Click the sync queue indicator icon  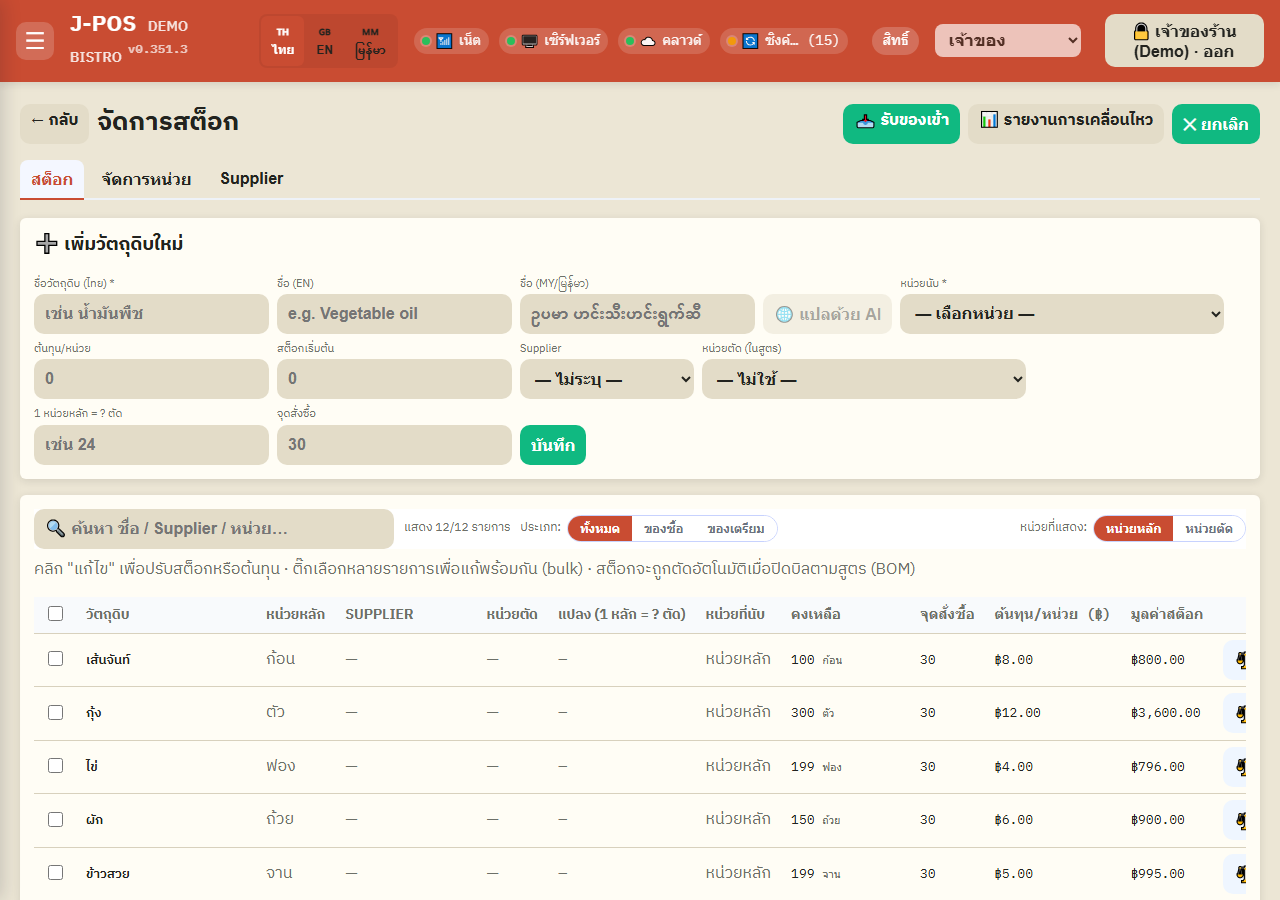point(750,41)
